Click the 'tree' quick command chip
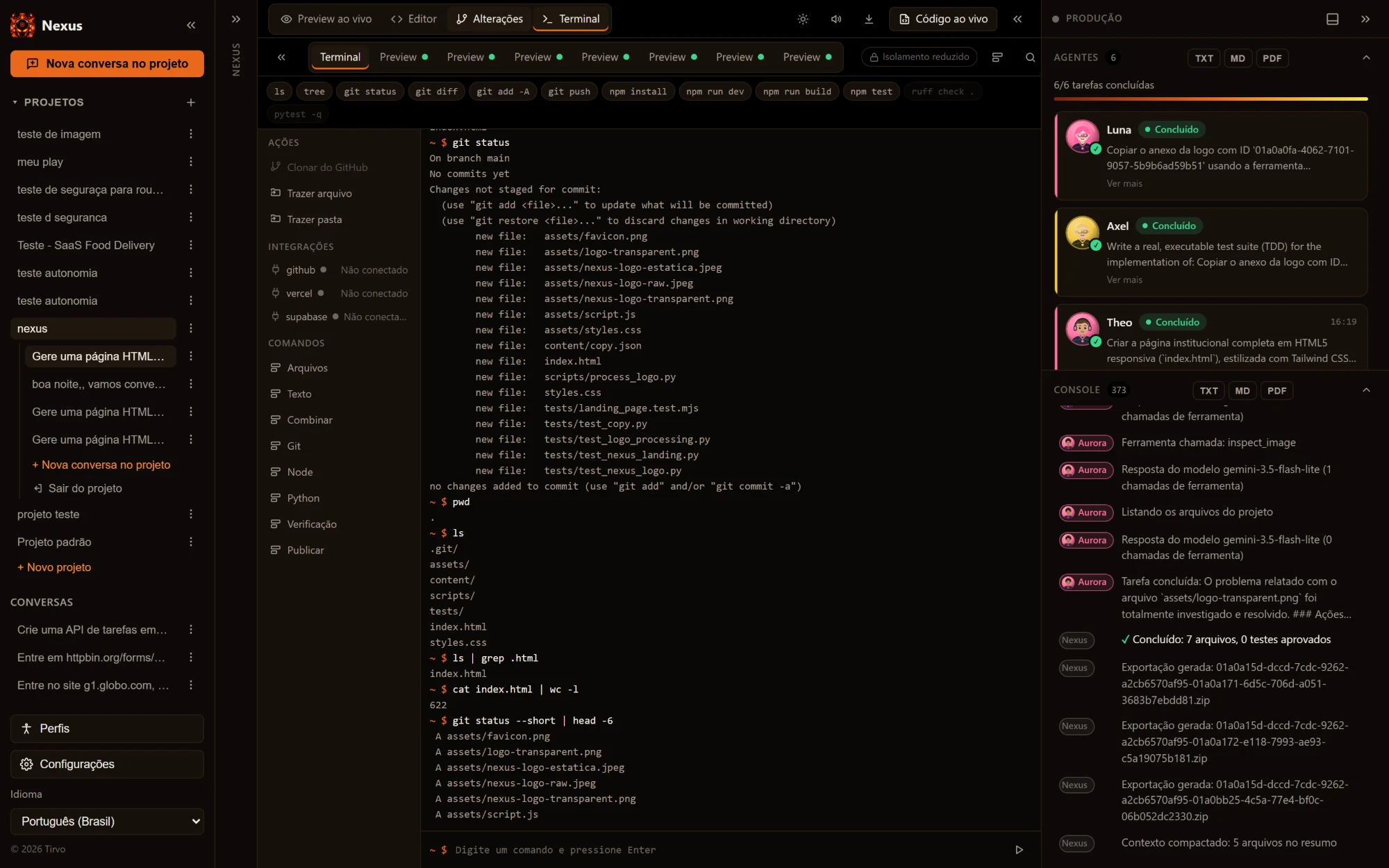This screenshot has width=1389, height=868. [x=314, y=92]
